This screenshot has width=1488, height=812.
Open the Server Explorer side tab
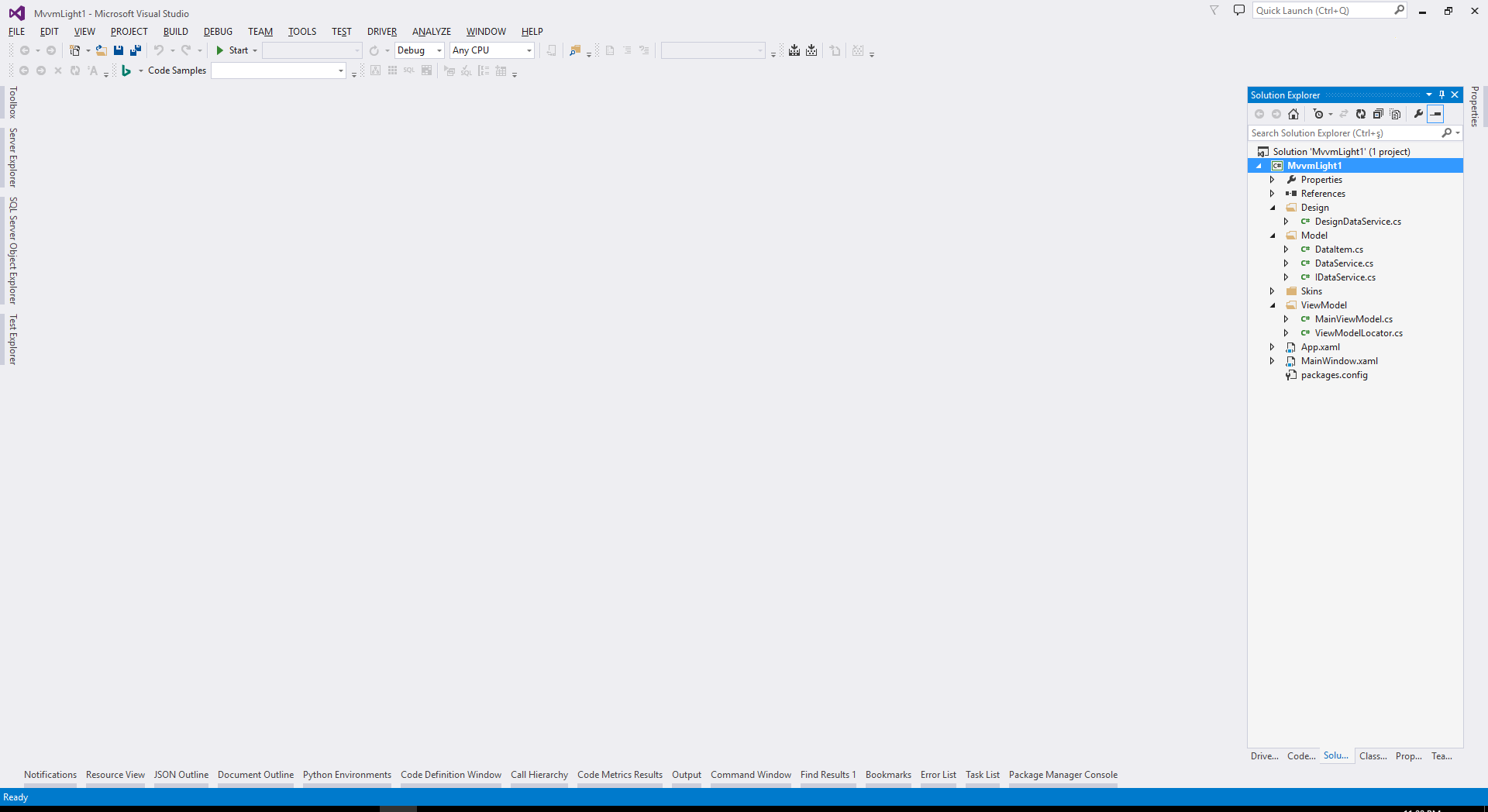coord(12,157)
